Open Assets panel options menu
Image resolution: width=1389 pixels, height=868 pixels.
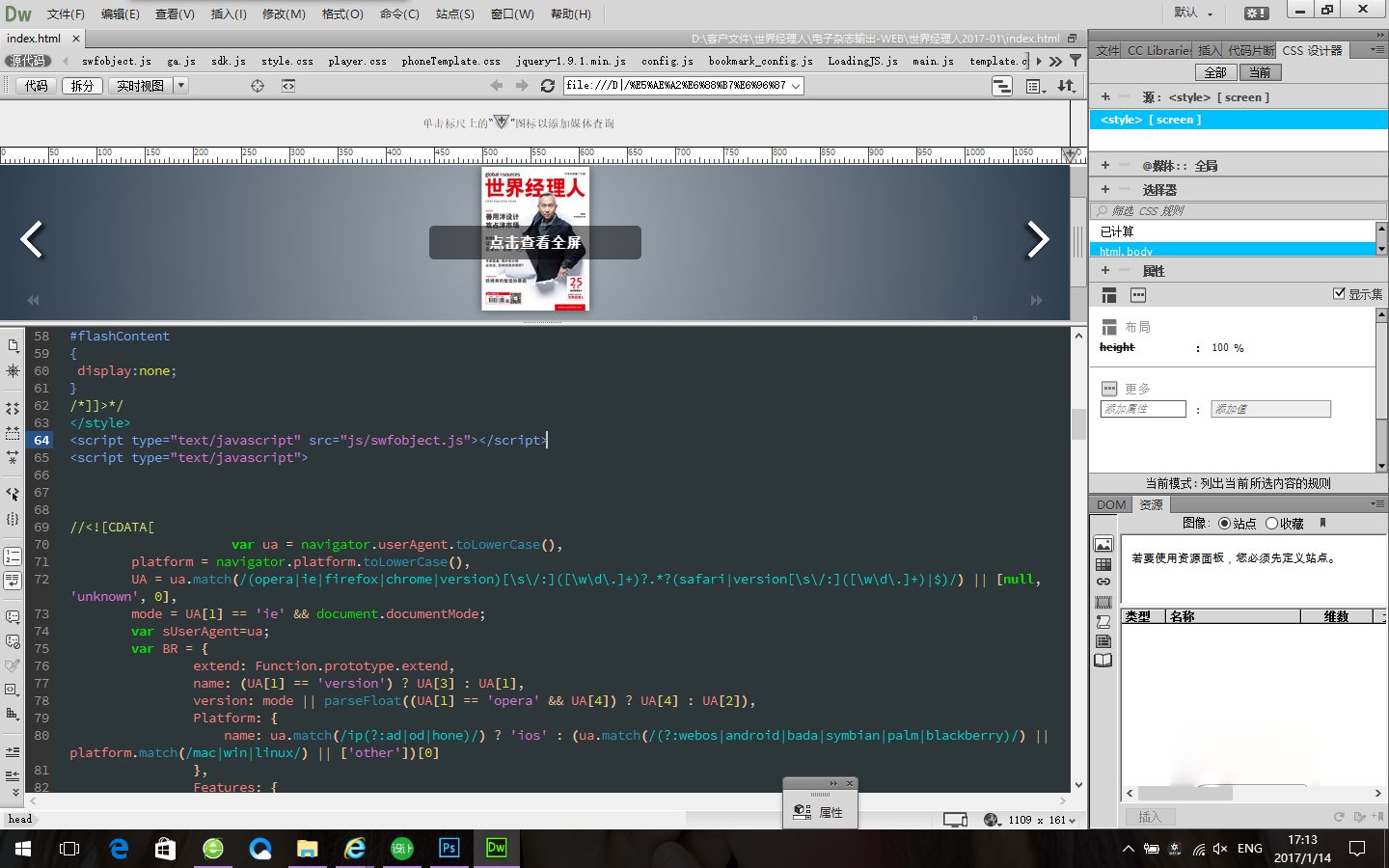[x=1377, y=504]
